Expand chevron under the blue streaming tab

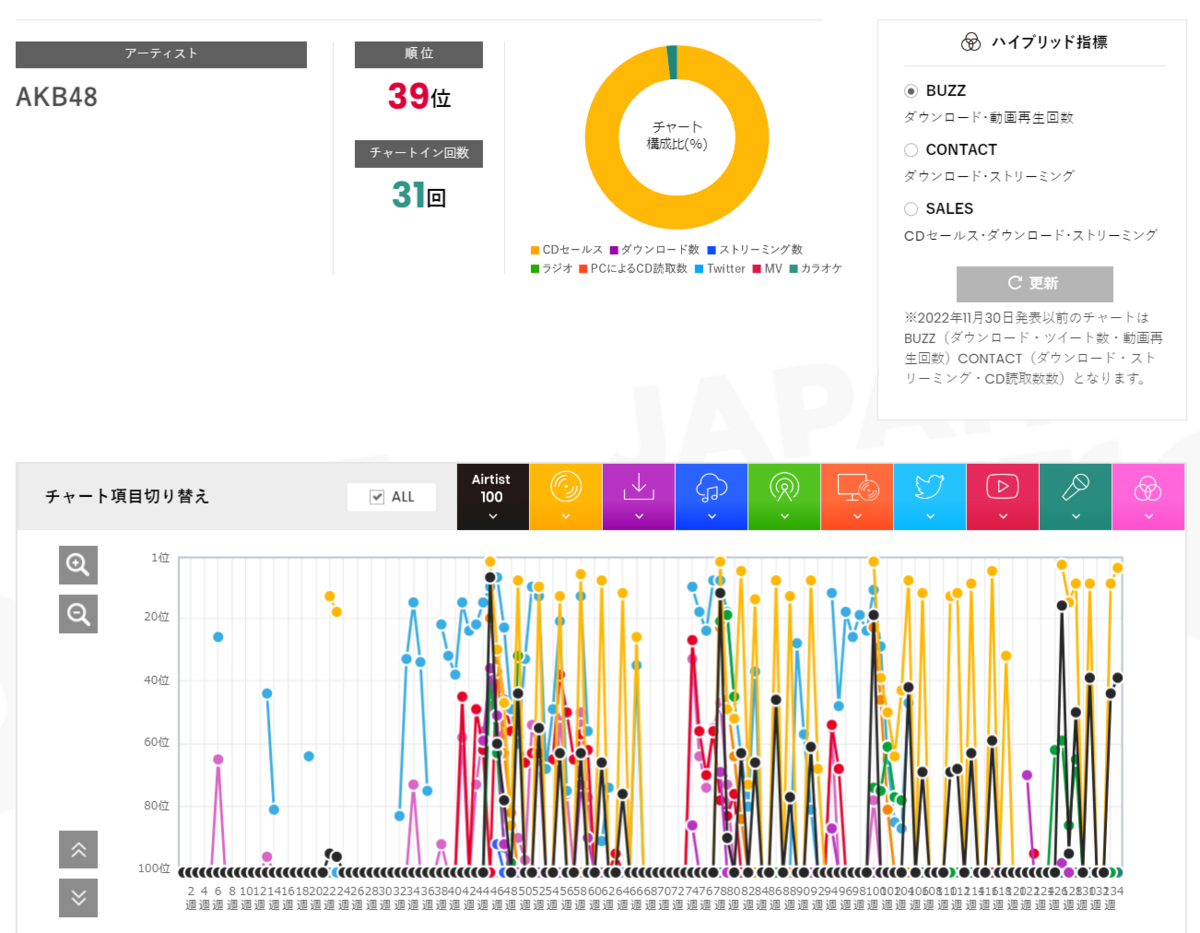[711, 517]
